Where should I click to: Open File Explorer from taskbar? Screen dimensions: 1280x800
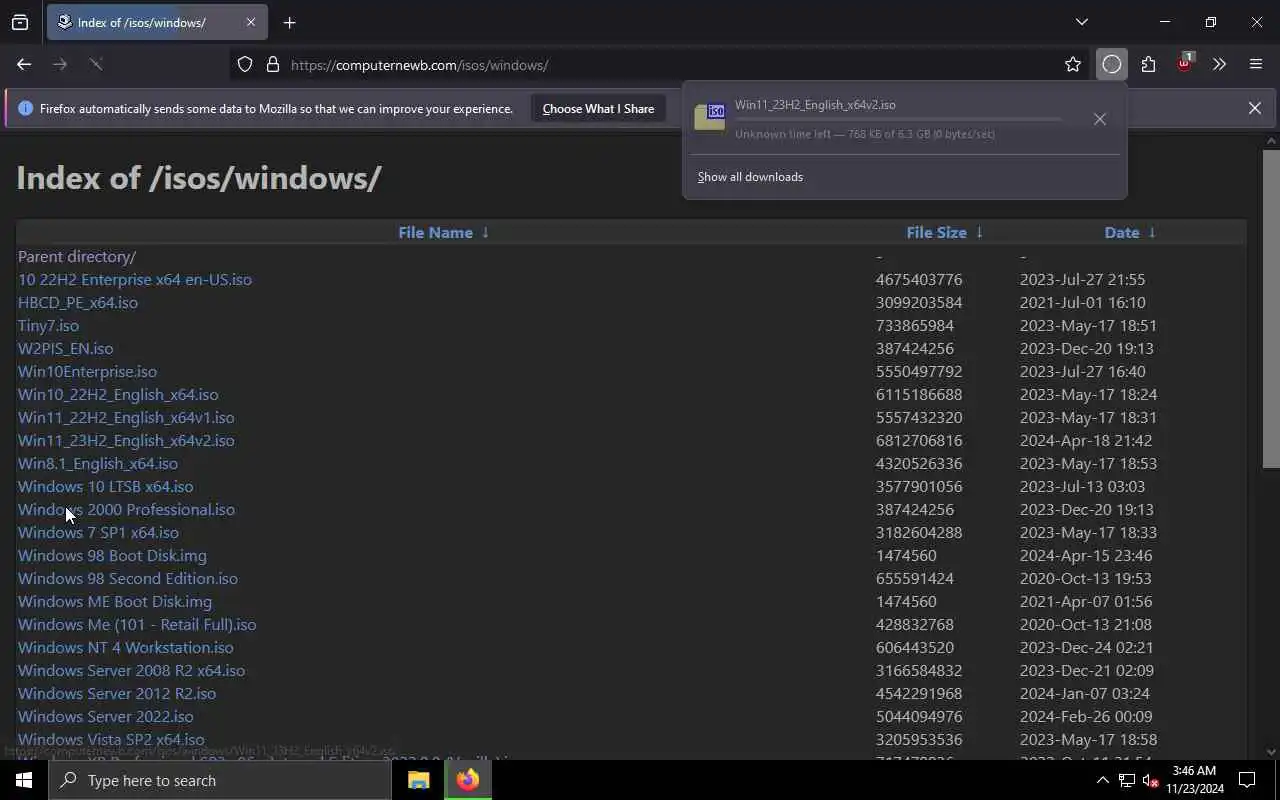(x=418, y=780)
